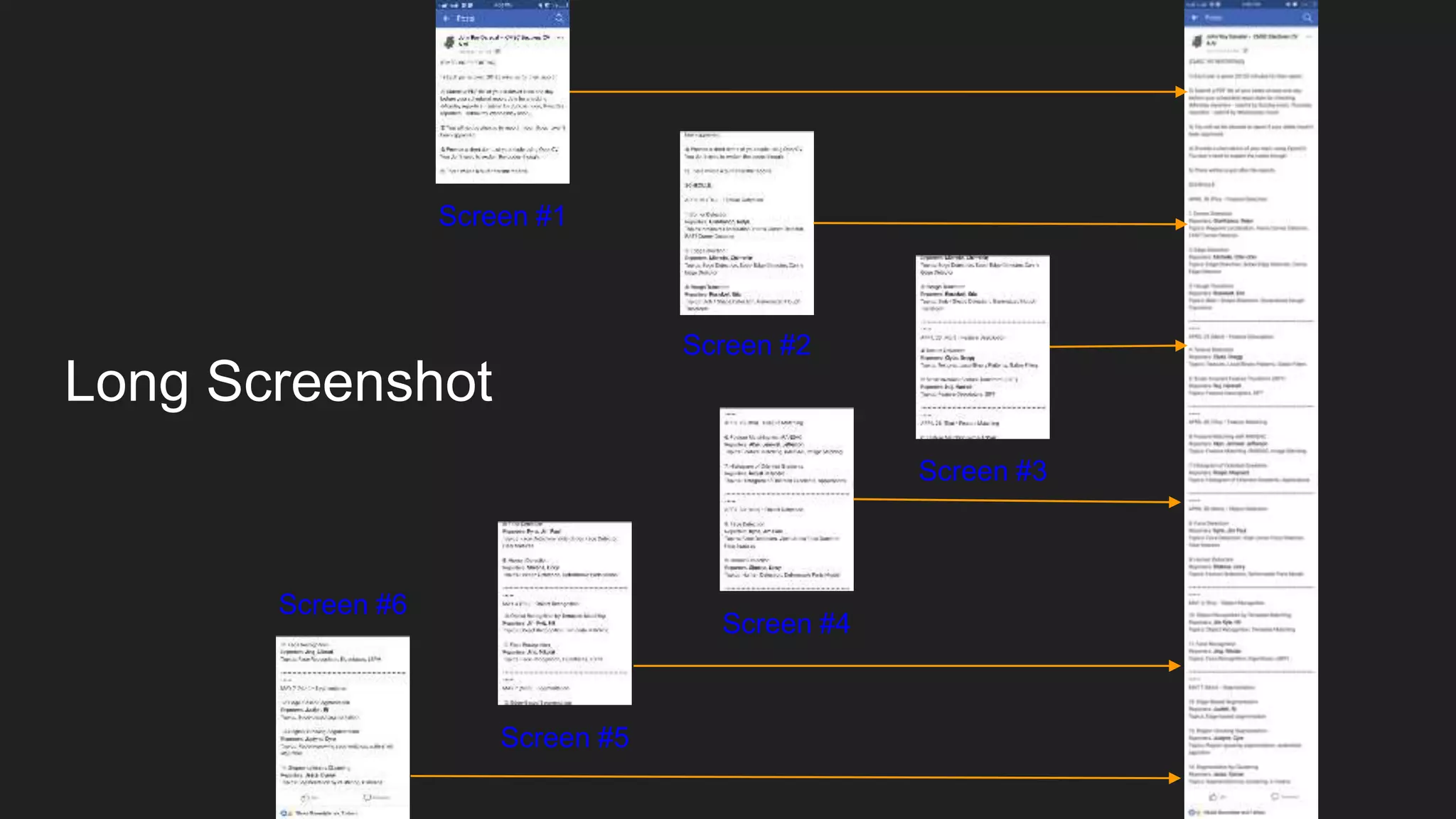Image resolution: width=1456 pixels, height=819 pixels.
Task: Open post options ellipsis in long screenshot
Action: [1308, 36]
